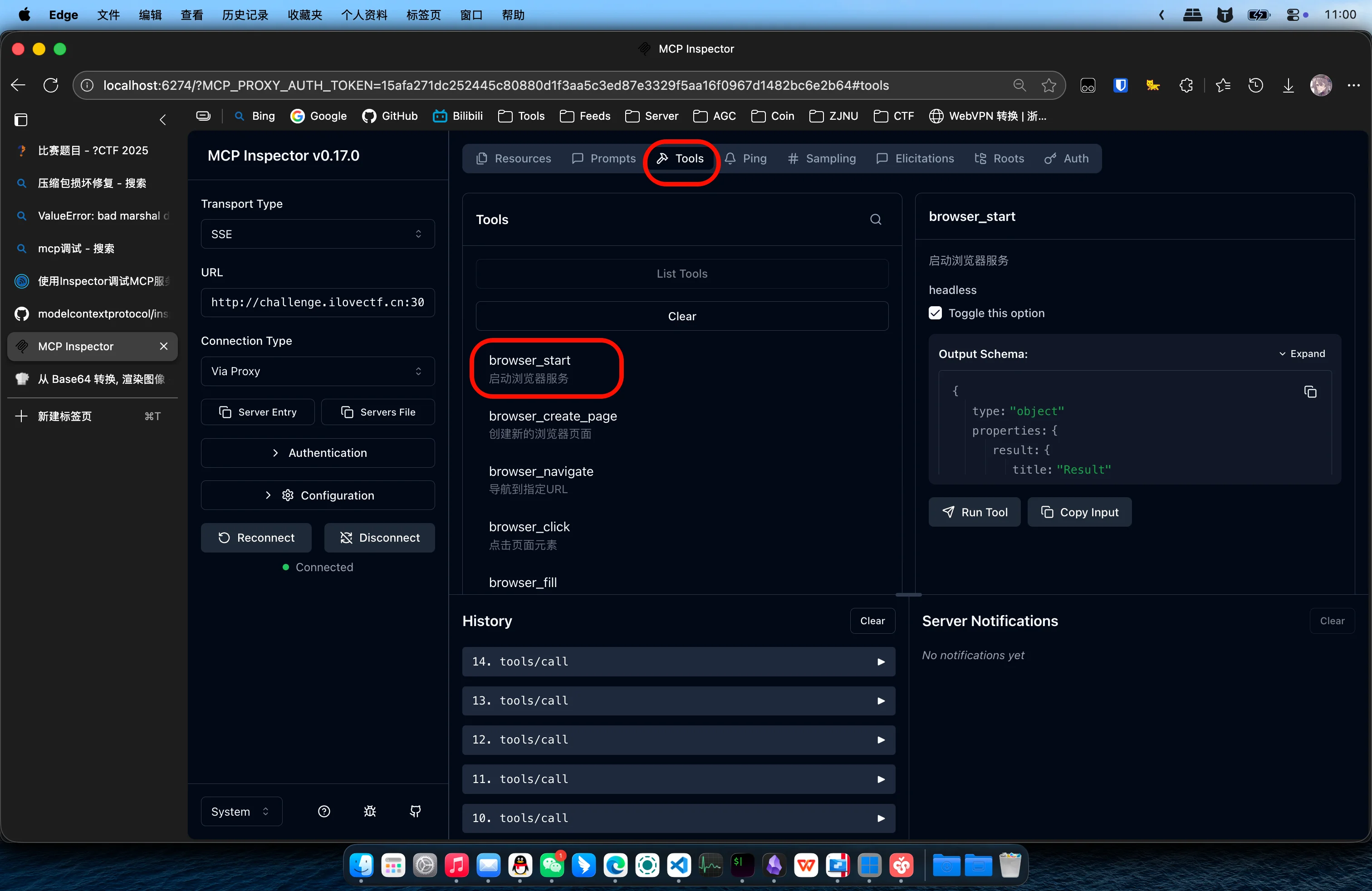1372x891 pixels.
Task: Toggle the headless checkbox
Action: click(x=935, y=313)
